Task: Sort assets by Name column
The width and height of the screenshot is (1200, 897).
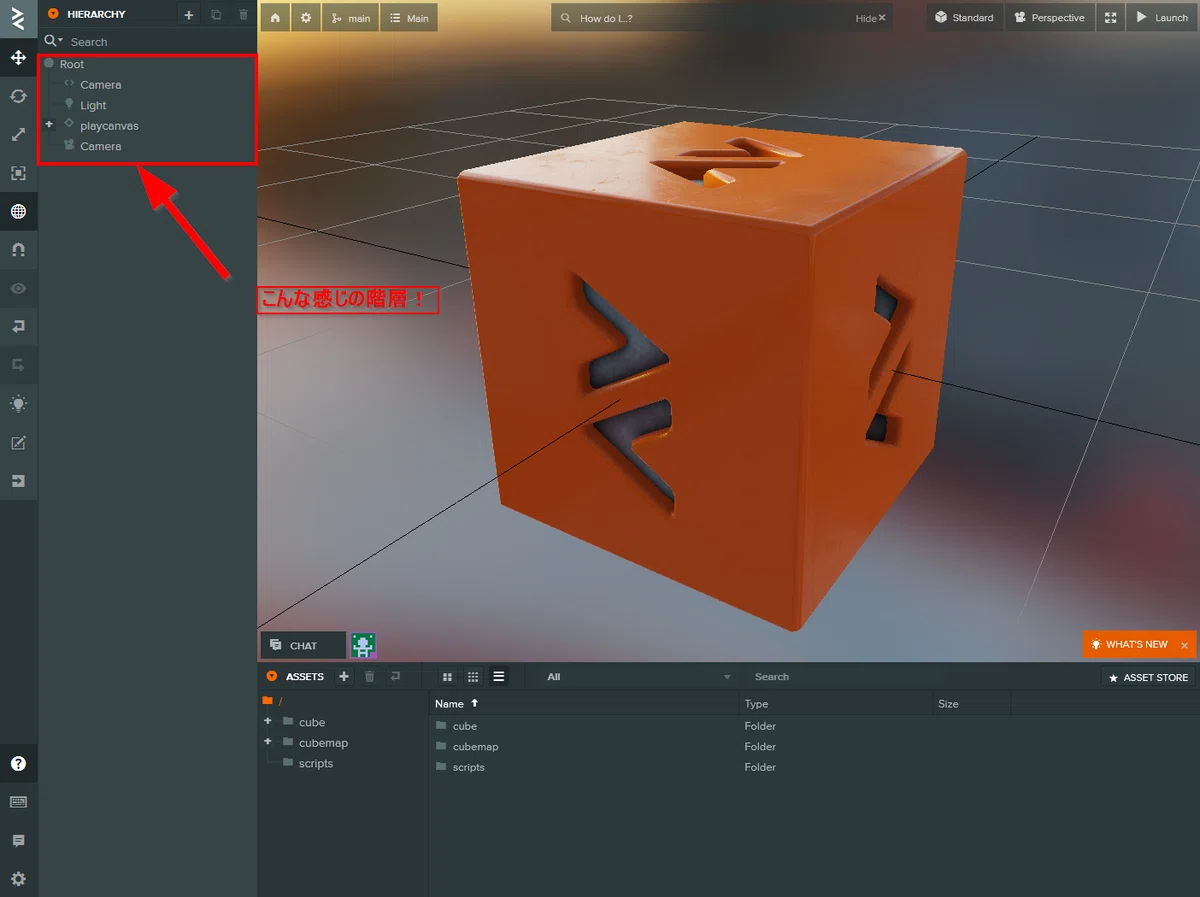Action: click(x=584, y=703)
